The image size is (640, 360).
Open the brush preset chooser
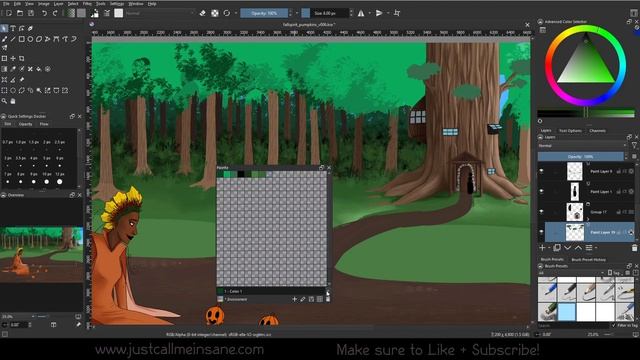tap(118, 13)
